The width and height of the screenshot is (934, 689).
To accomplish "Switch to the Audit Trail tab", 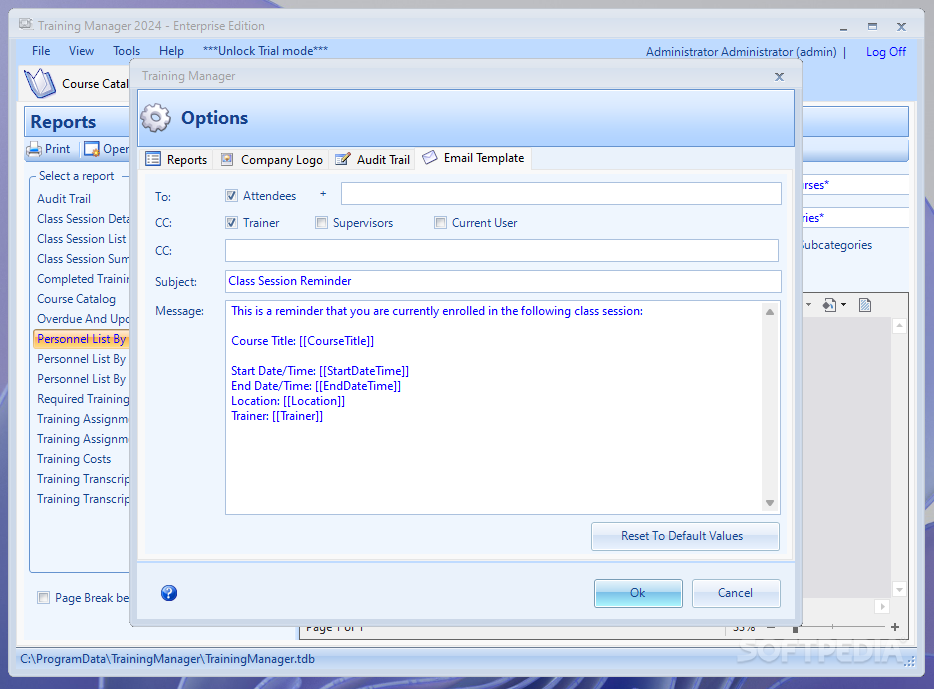I will click(372, 160).
